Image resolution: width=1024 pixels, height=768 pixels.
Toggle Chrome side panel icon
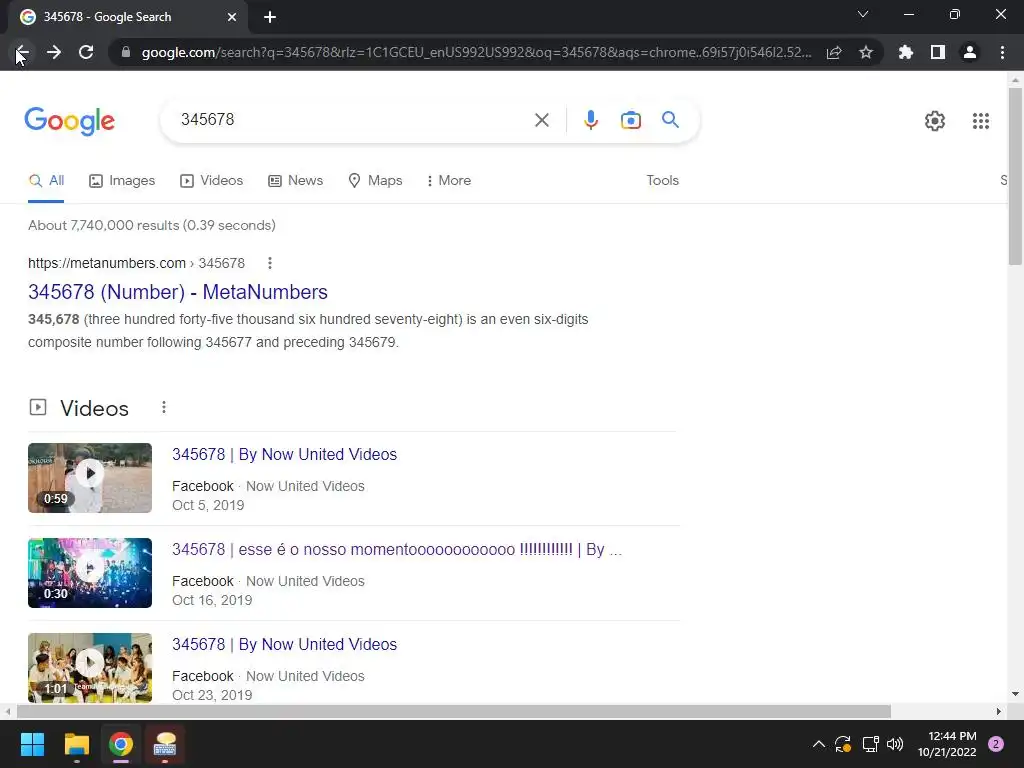pos(938,52)
